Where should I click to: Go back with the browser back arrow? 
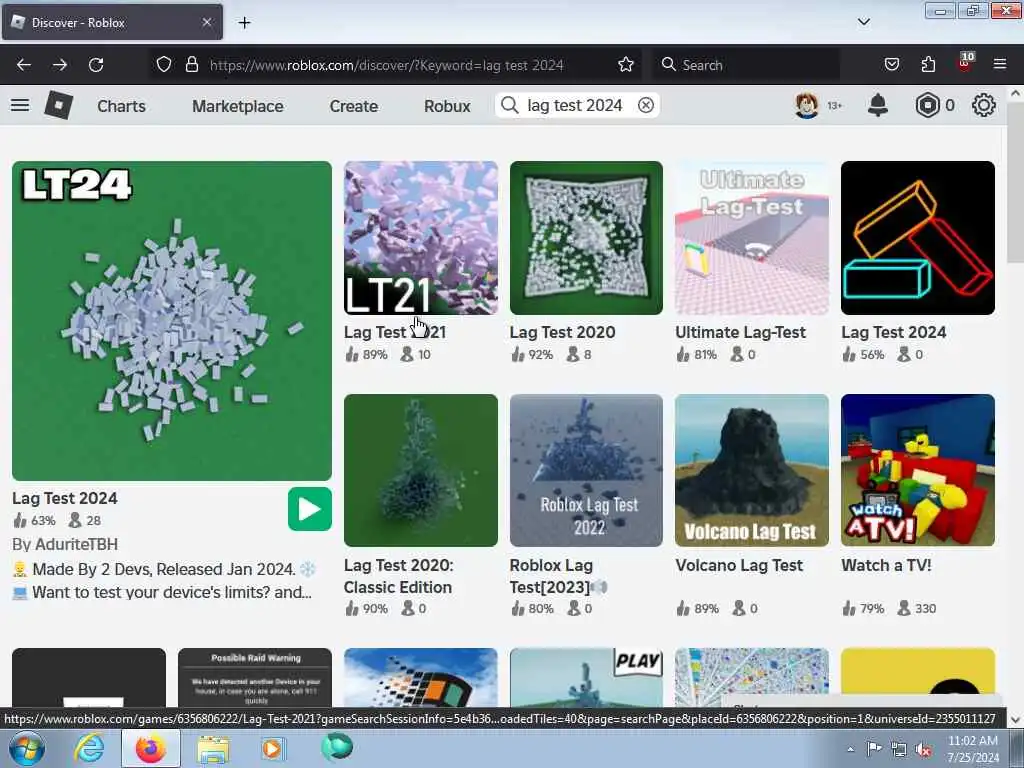tap(24, 65)
